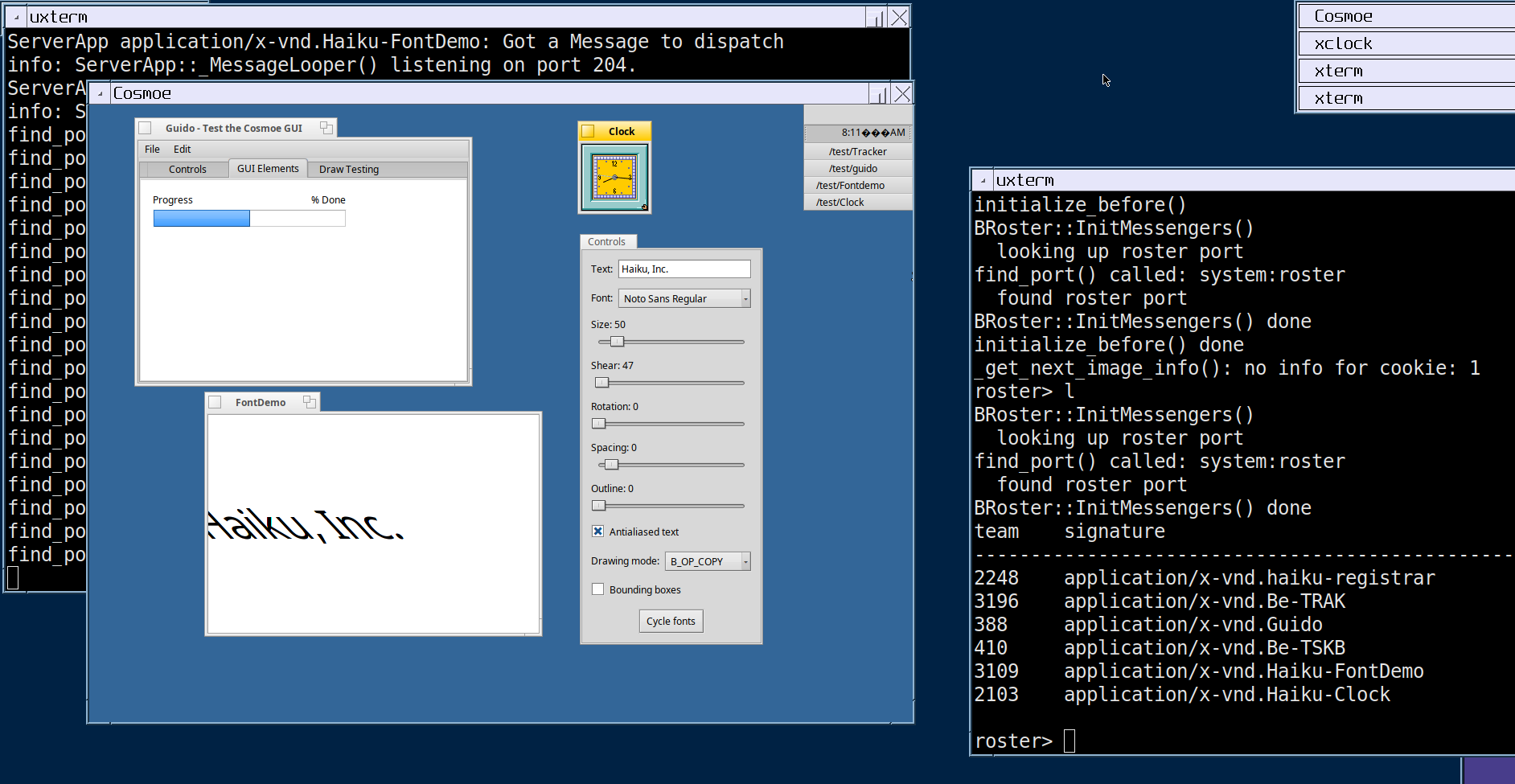
Task: Switch to the Controls tab in Guido
Action: pos(187,169)
